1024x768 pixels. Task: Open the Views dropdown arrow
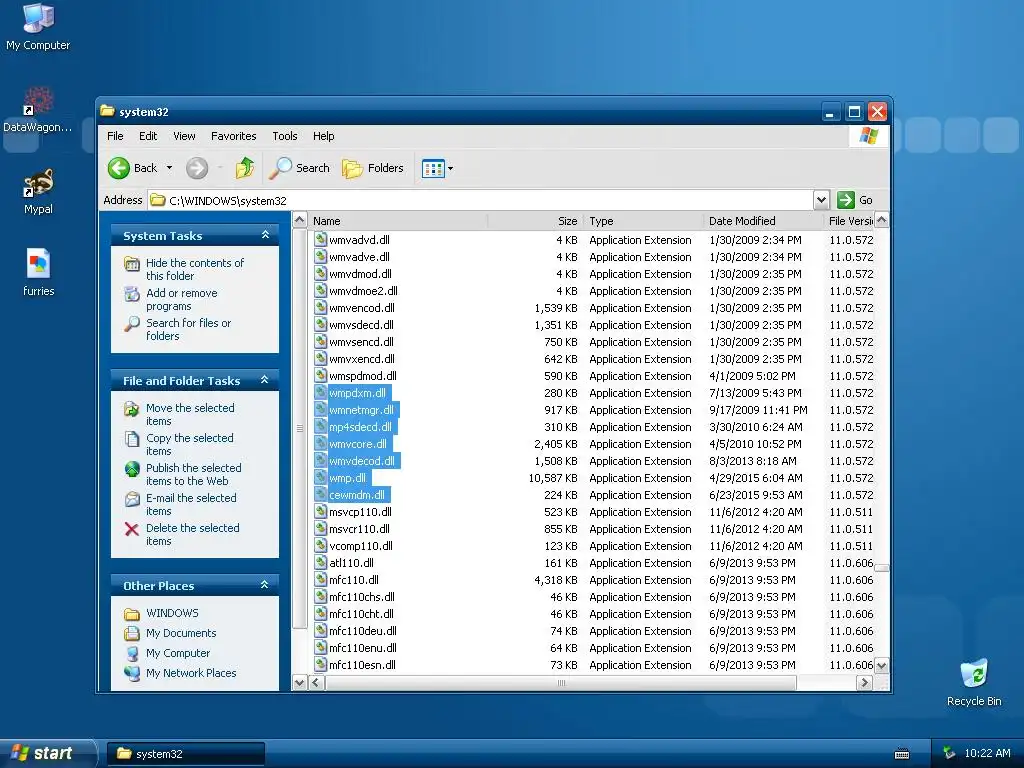451,168
